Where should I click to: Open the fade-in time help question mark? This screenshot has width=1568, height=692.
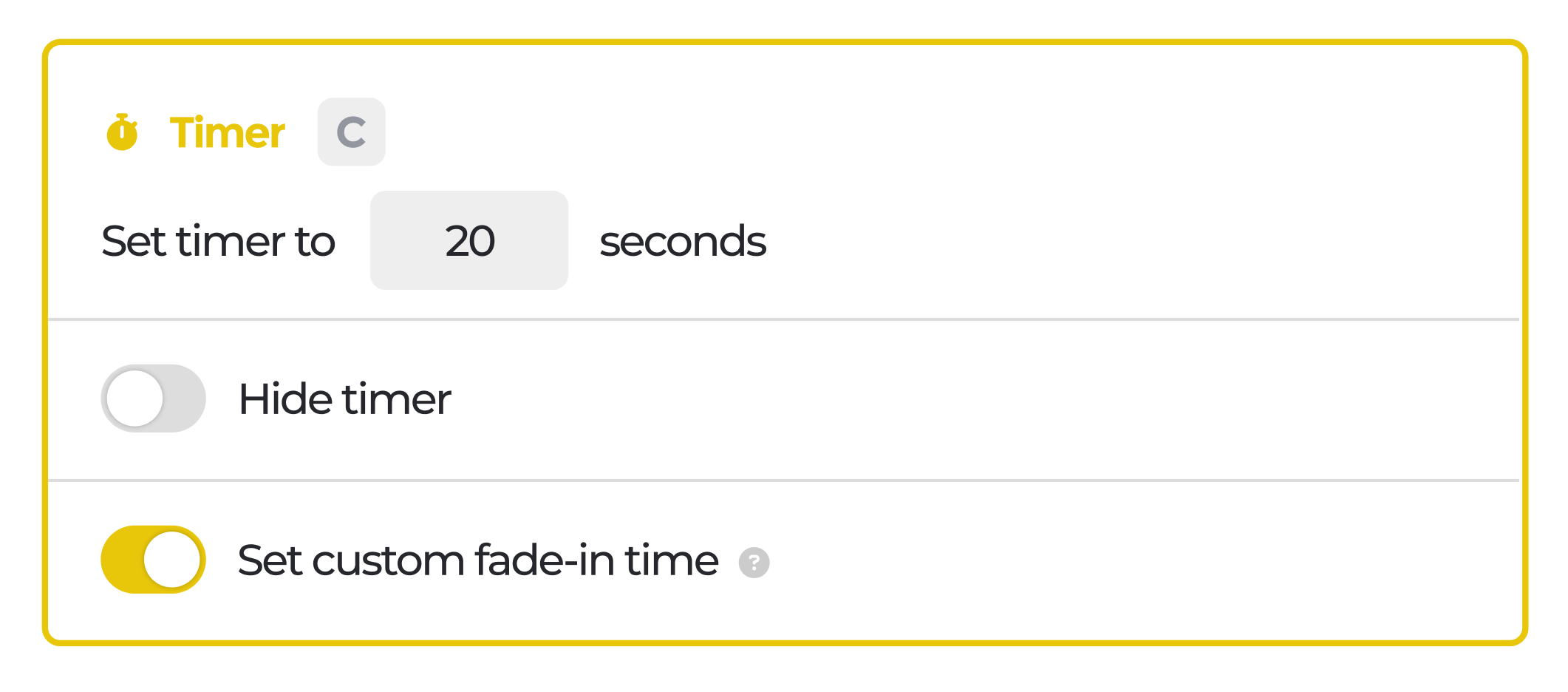754,563
